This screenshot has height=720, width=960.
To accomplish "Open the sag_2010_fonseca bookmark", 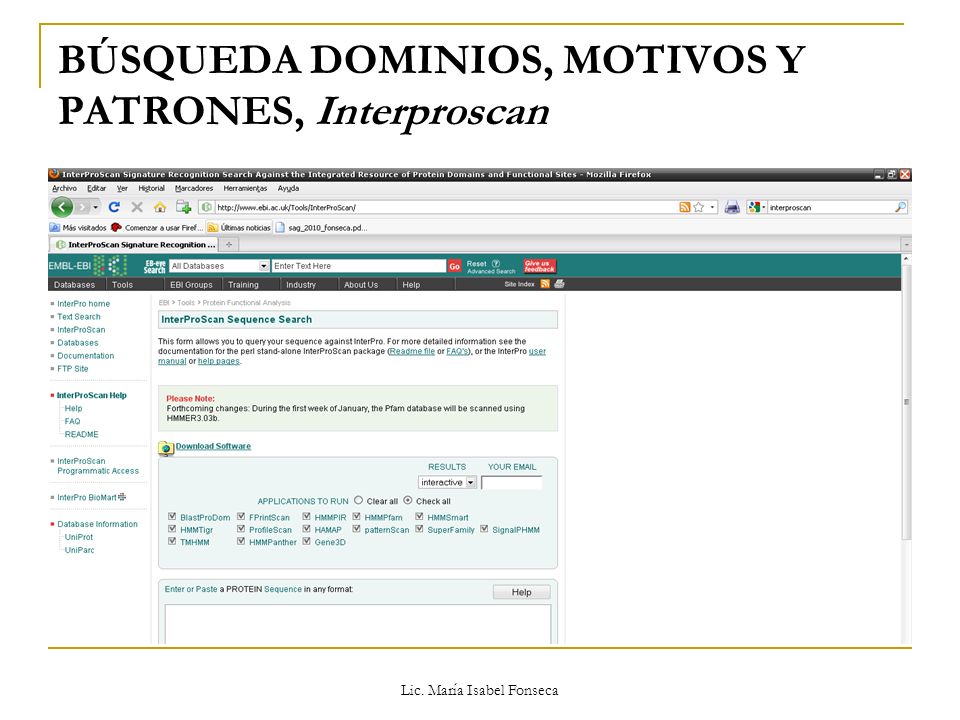I will [322, 227].
